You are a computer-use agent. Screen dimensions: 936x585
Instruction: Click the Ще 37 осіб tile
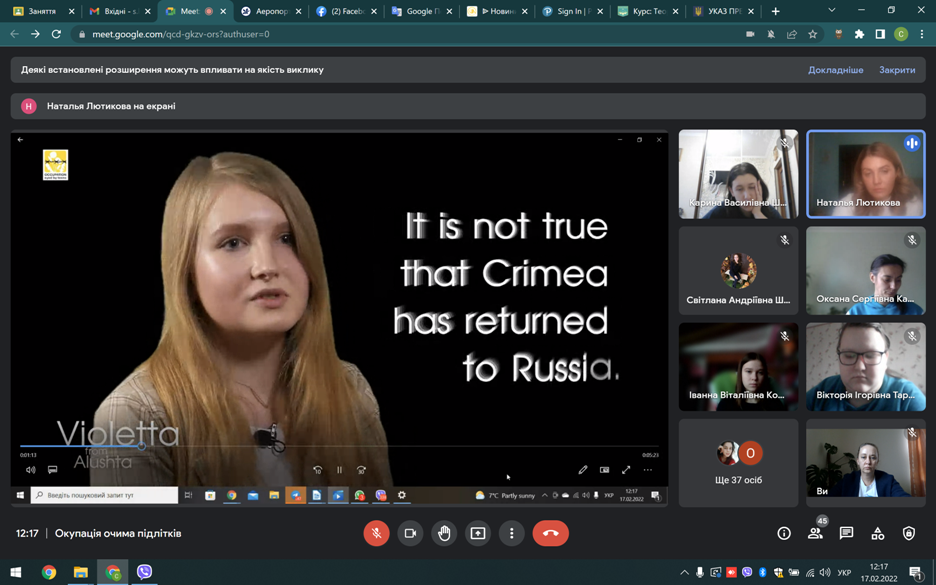point(738,462)
